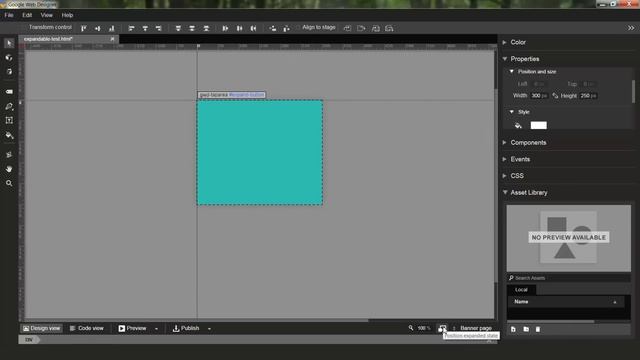Image resolution: width=640 pixels, height=360 pixels.
Task: Collapse the Style section
Action: pos(511,112)
